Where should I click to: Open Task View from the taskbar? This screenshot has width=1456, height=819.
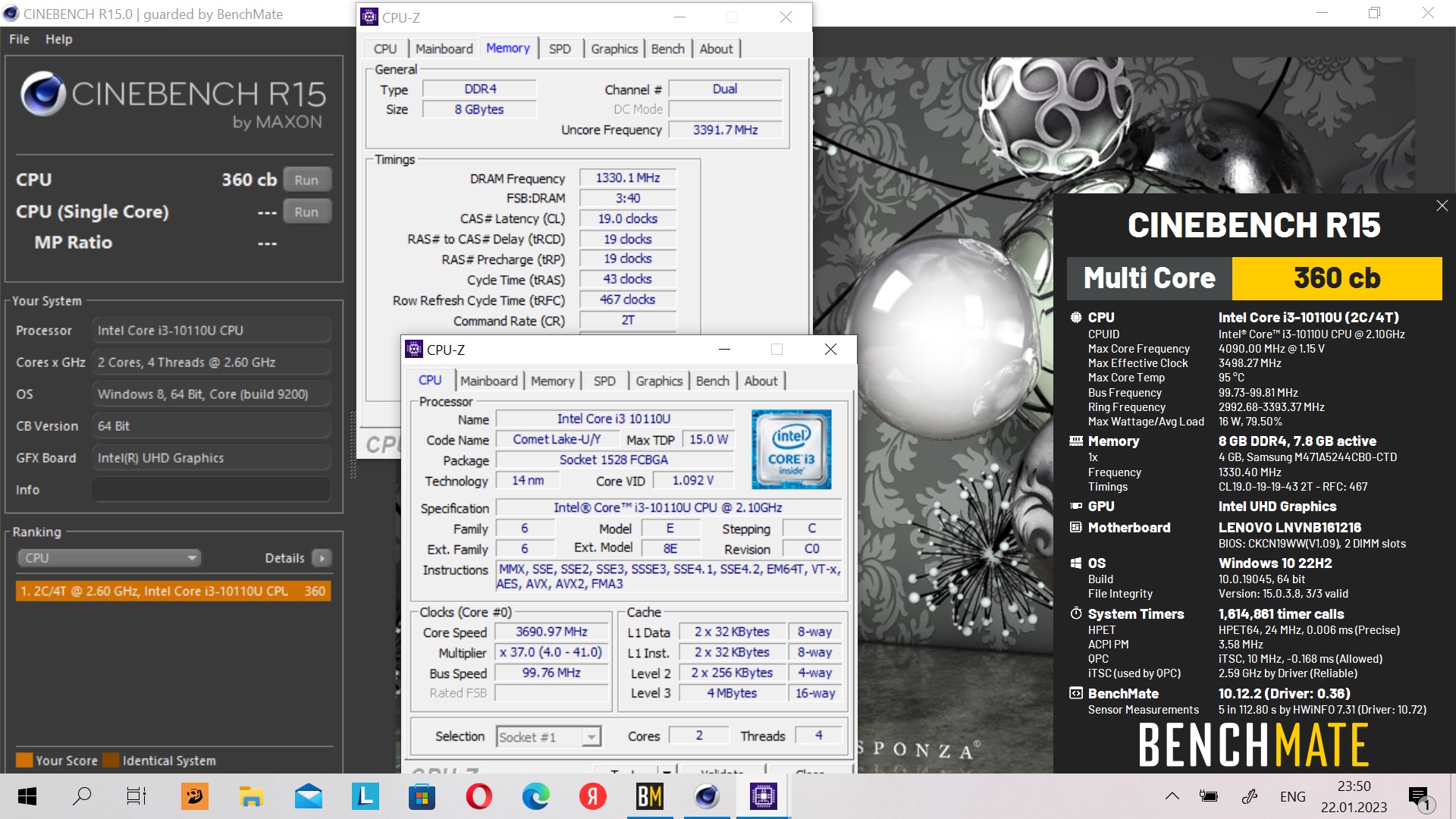(x=136, y=796)
